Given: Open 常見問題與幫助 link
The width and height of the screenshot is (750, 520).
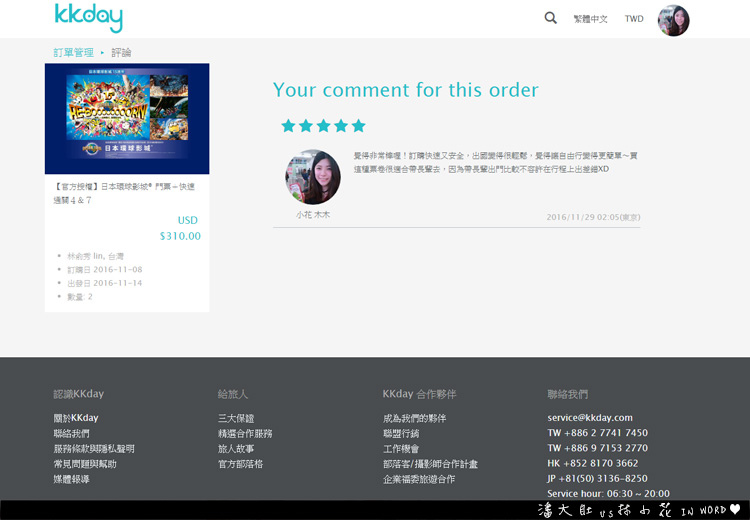Looking at the screenshot, I should pyautogui.click(x=85, y=464).
